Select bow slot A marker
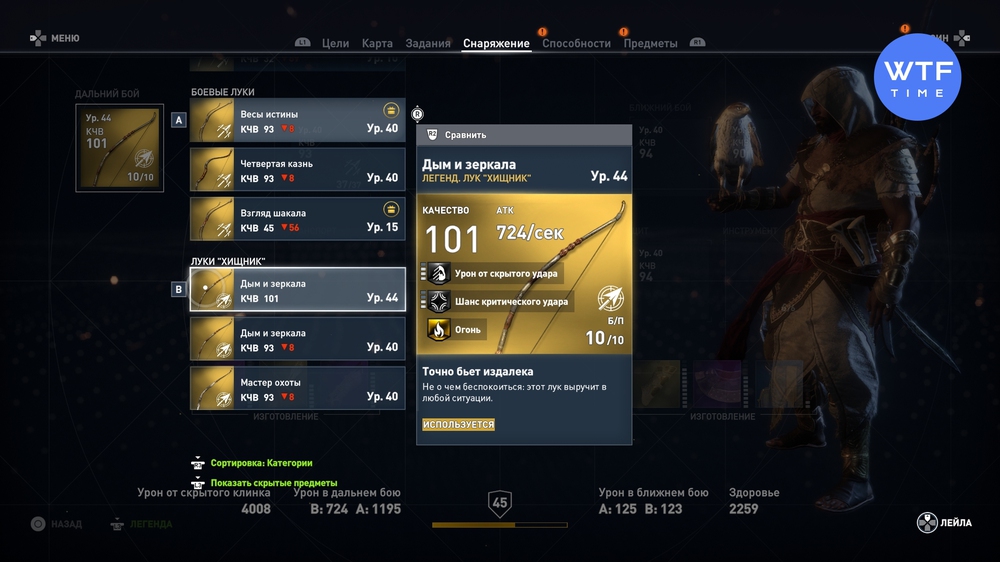 [179, 120]
